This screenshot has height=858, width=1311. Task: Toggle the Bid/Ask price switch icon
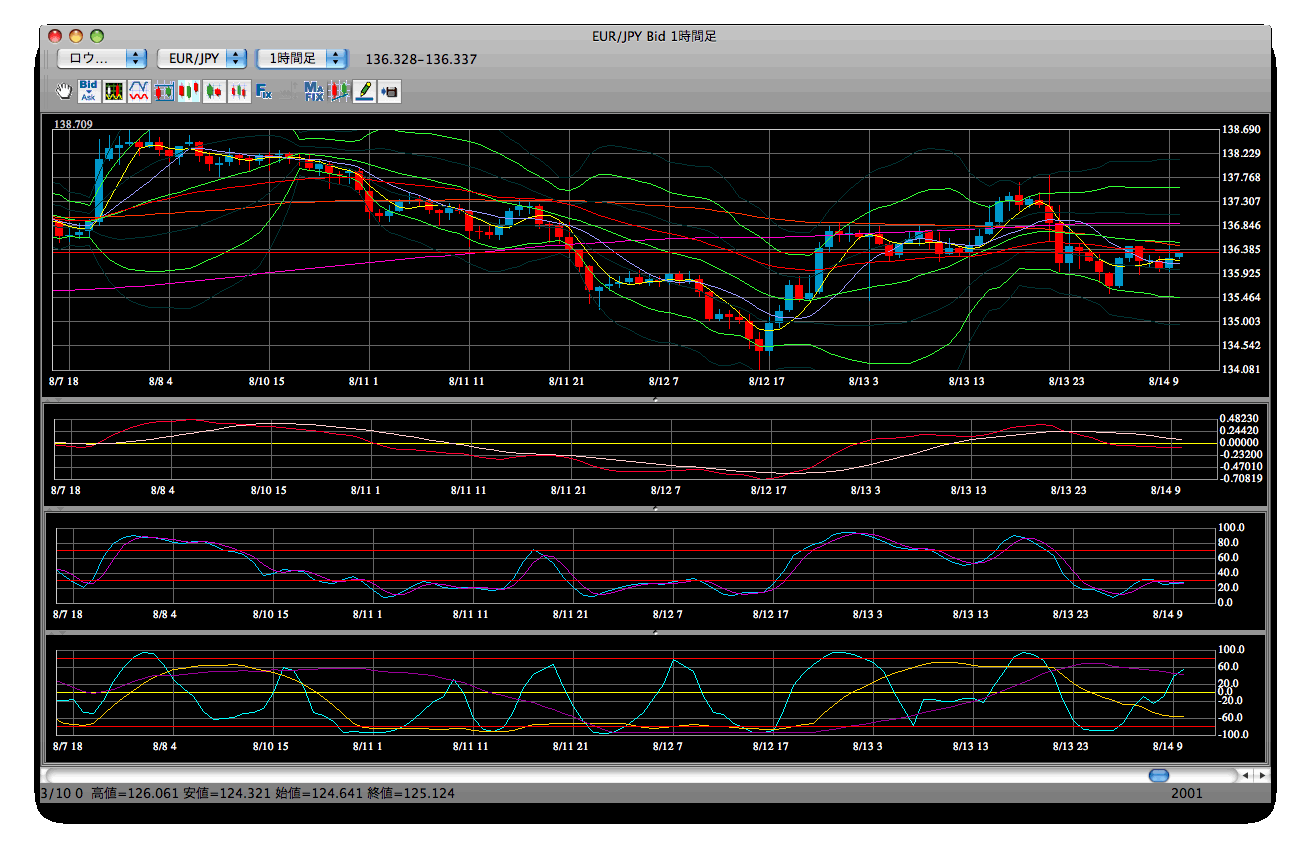click(x=88, y=92)
